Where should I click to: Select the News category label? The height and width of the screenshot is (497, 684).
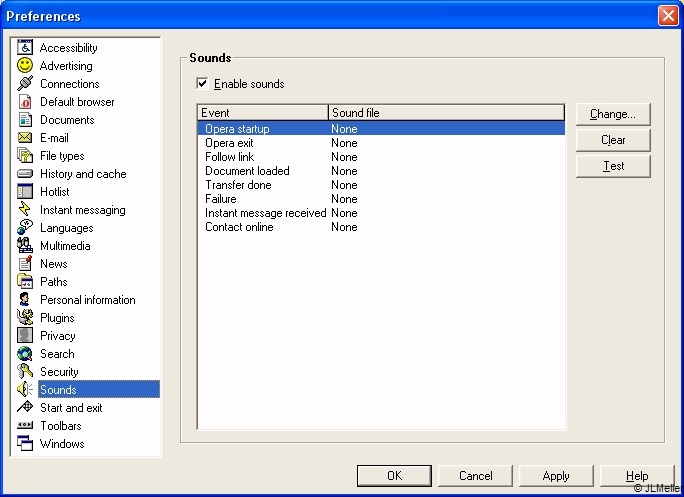pos(54,264)
